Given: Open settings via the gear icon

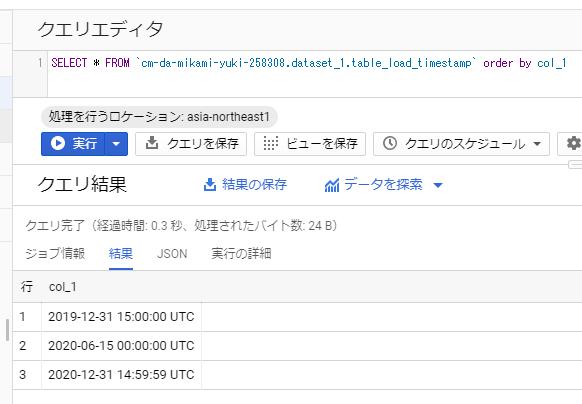Looking at the screenshot, I should (573, 144).
